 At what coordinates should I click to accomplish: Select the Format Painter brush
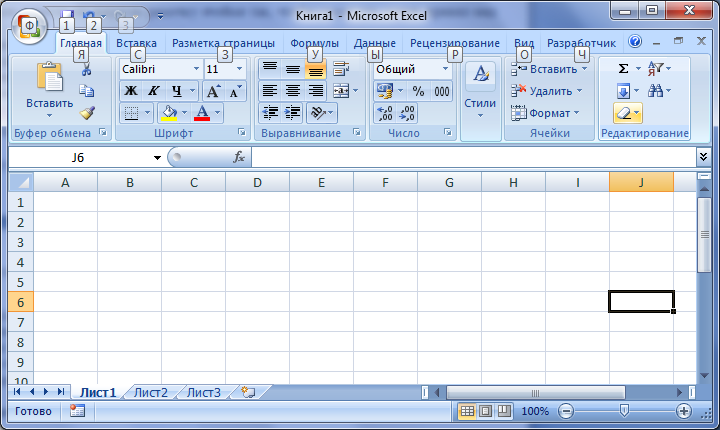click(x=86, y=113)
